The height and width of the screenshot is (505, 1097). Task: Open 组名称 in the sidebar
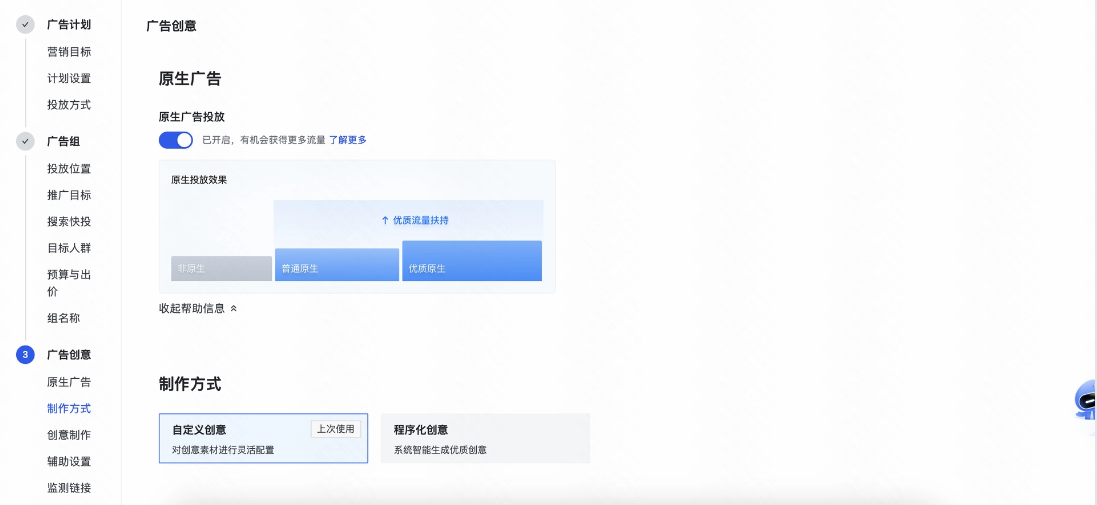63,318
